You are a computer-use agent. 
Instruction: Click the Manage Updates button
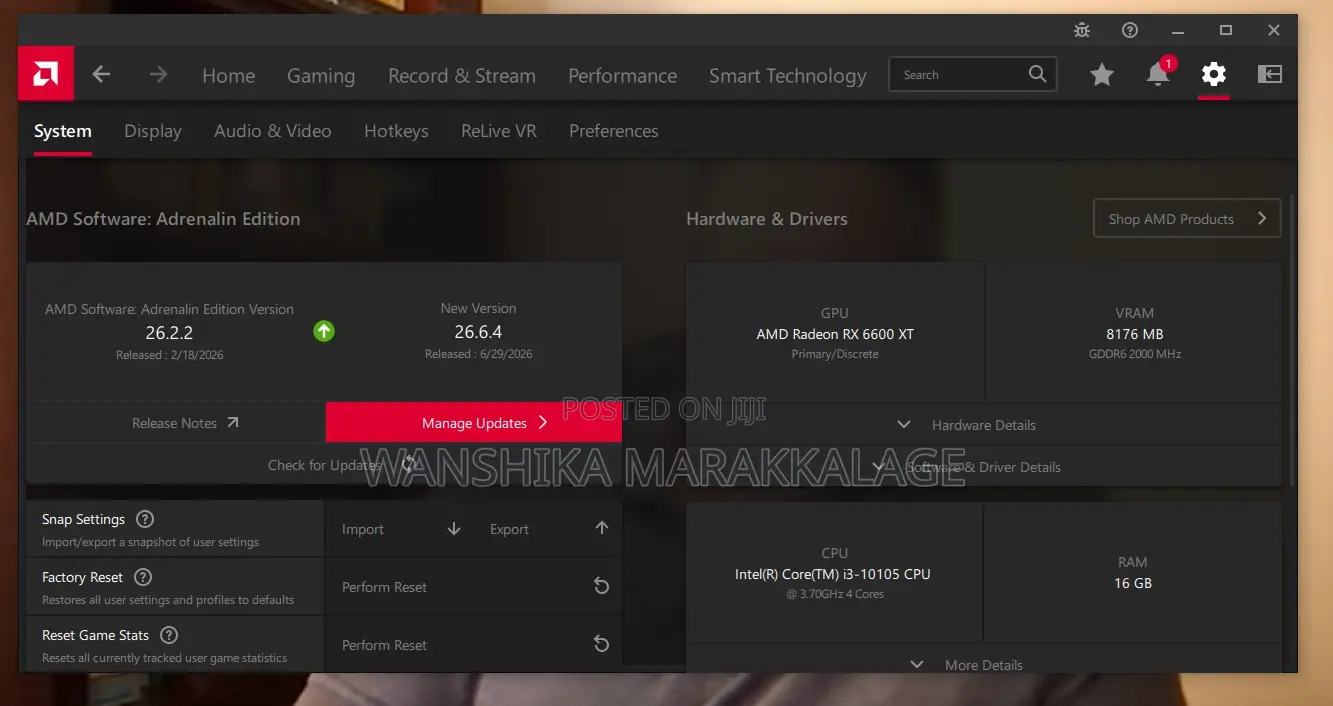(474, 422)
